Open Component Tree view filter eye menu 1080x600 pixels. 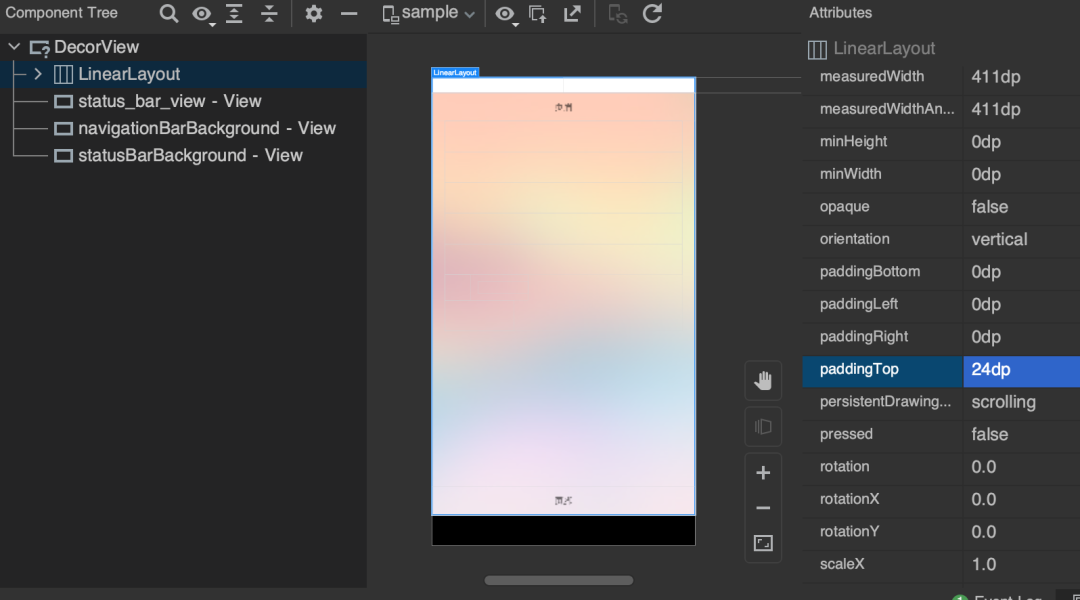point(203,14)
